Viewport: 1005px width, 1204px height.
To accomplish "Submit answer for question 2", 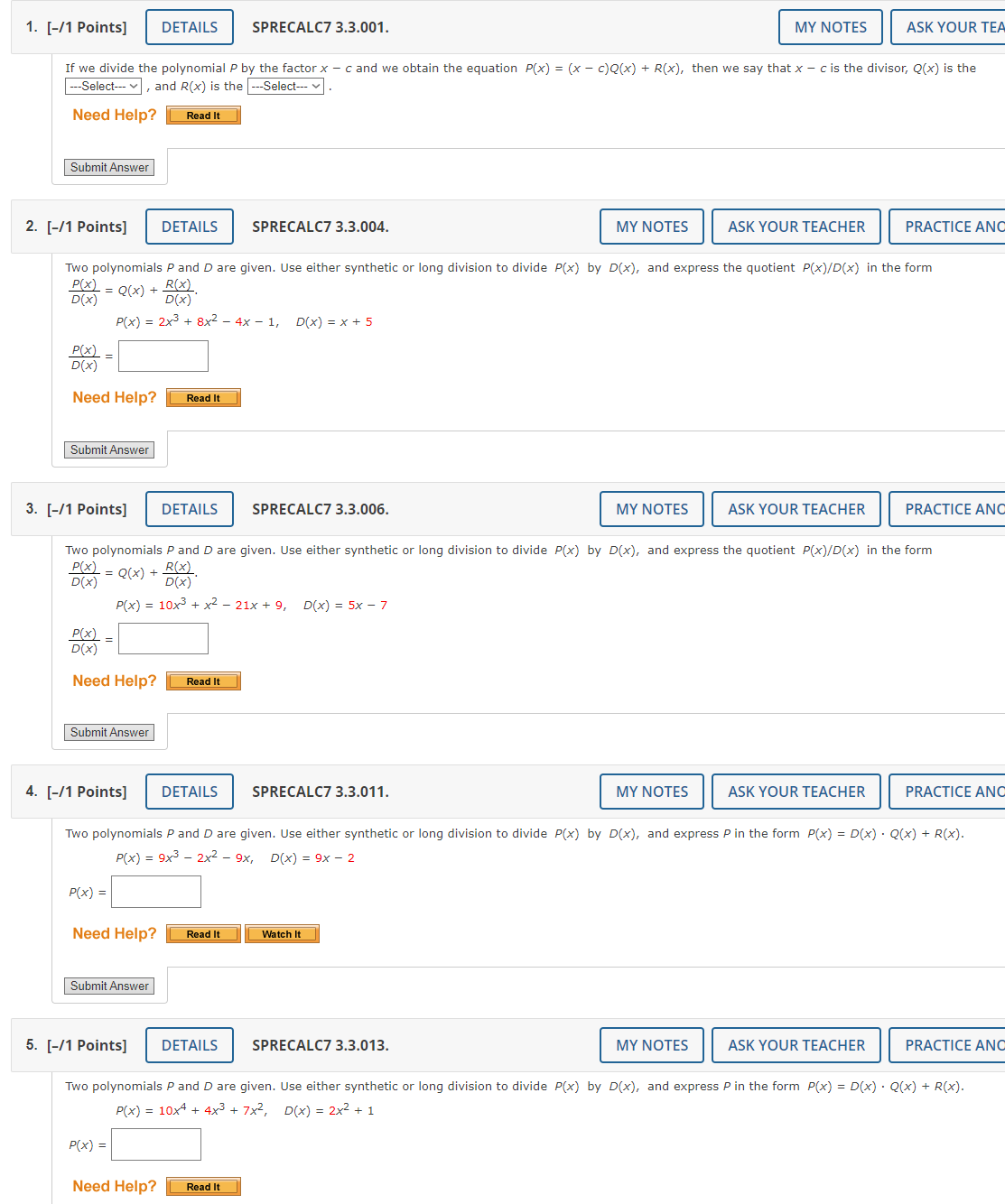I will [x=108, y=449].
